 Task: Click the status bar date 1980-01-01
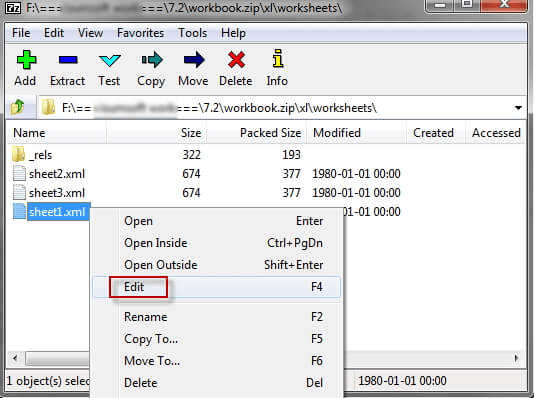[x=402, y=381]
